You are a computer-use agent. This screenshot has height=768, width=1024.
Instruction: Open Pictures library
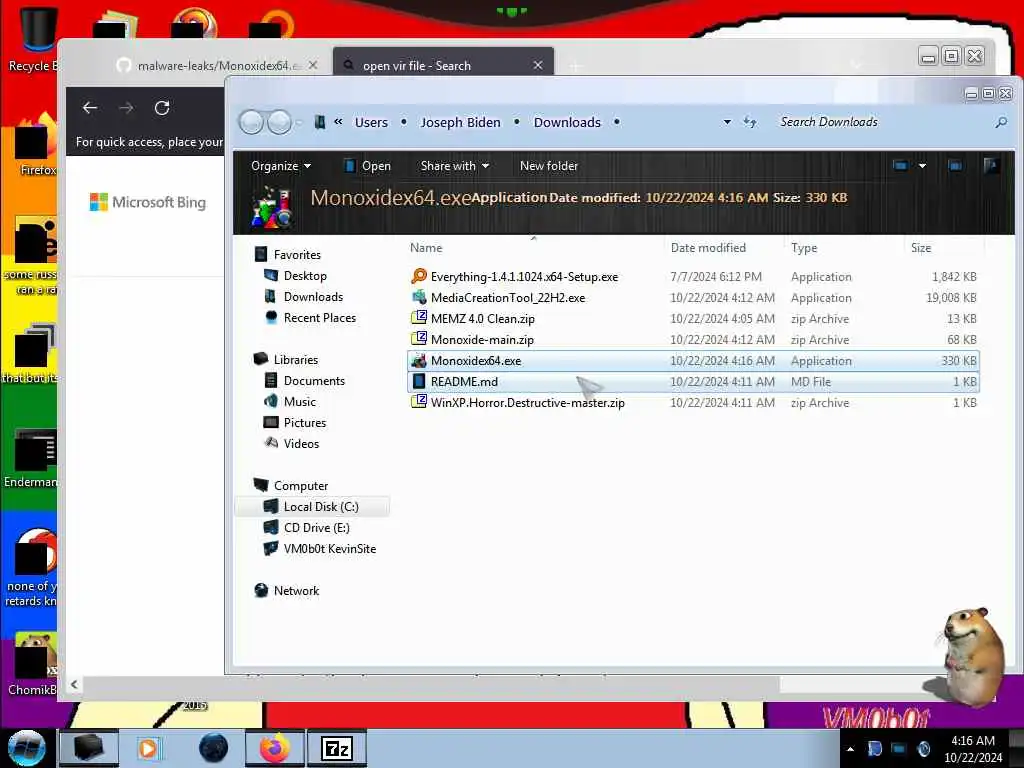304,423
